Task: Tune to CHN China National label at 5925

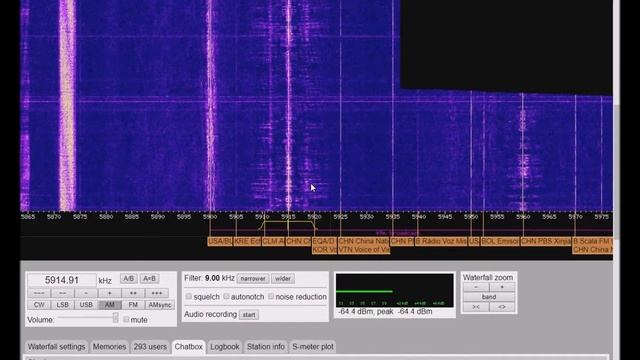Action: 364,242
